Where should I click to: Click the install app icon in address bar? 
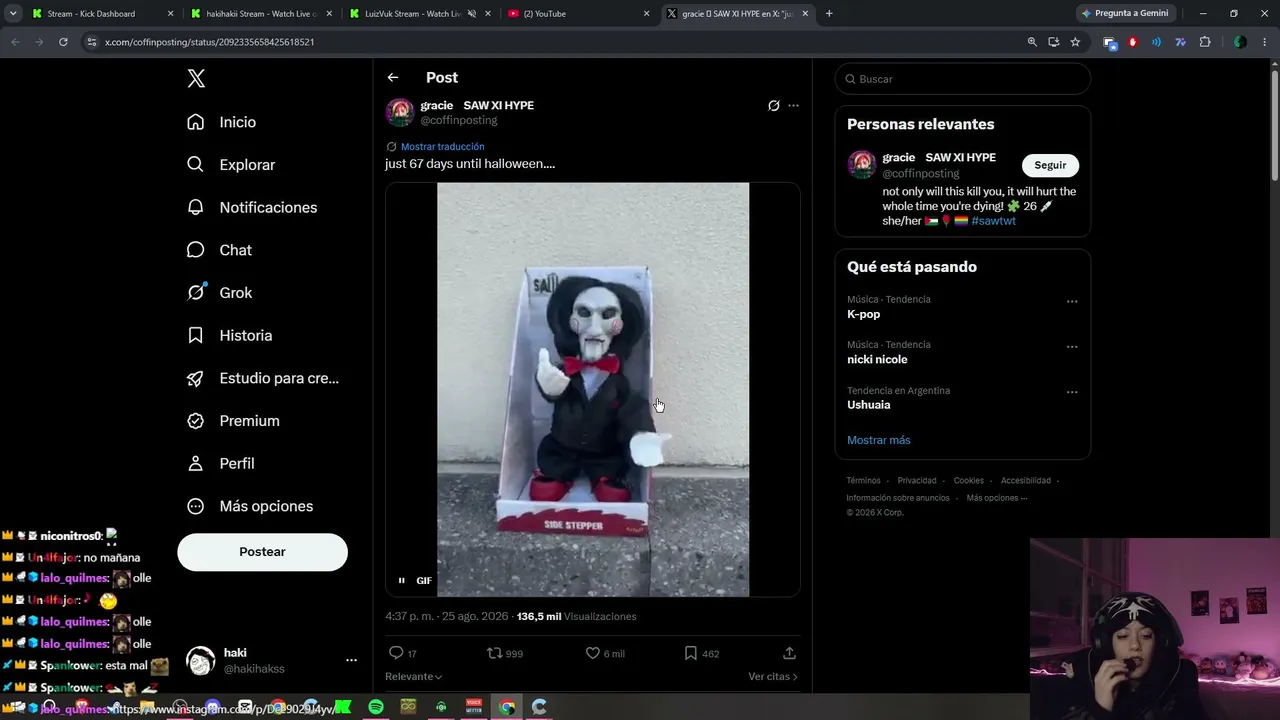click(1054, 42)
